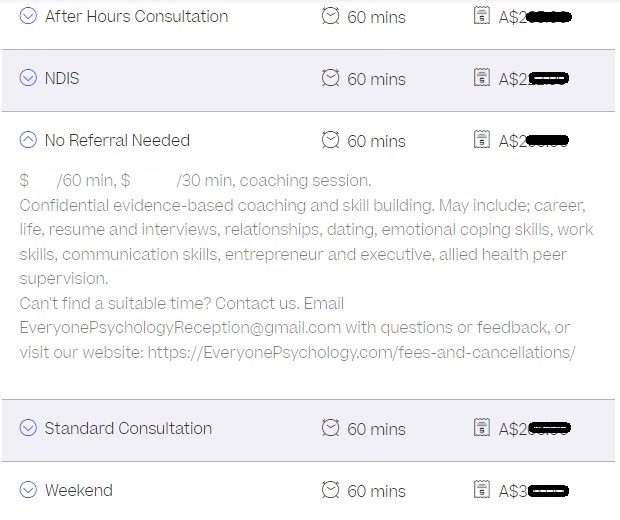This screenshot has height=520, width=620.
Task: Open the EveryonePsychology.com fees-and-cancellations link
Action: (x=361, y=352)
